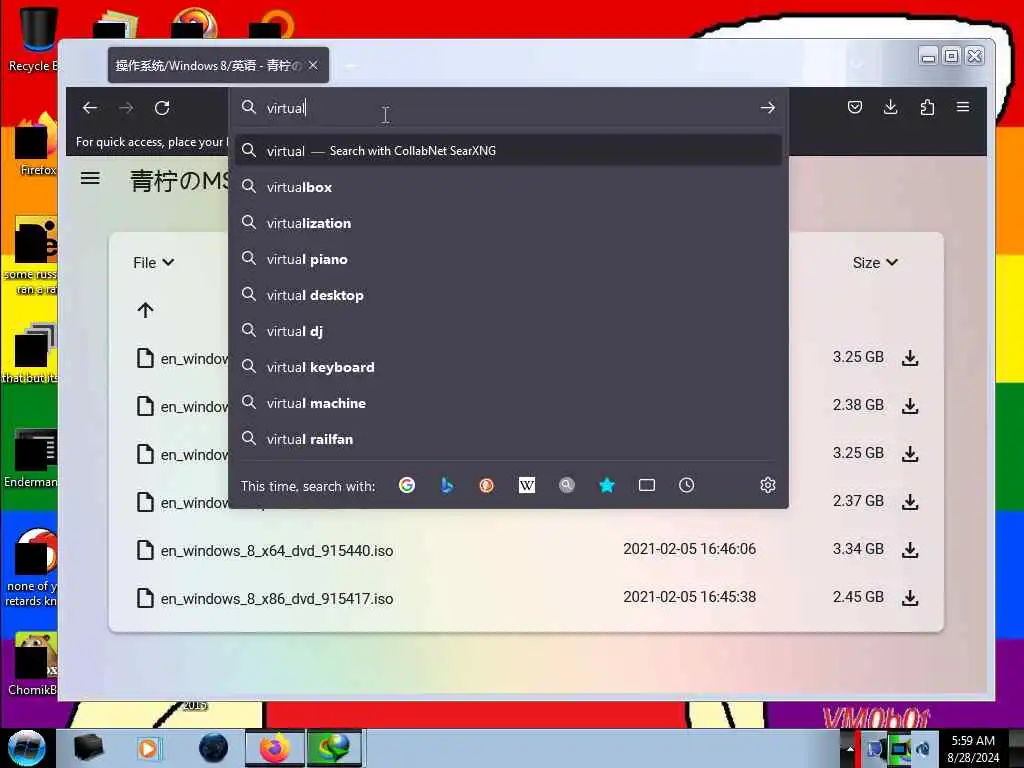Search this time with Bing
Screen dimensions: 1024x768
pos(447,485)
